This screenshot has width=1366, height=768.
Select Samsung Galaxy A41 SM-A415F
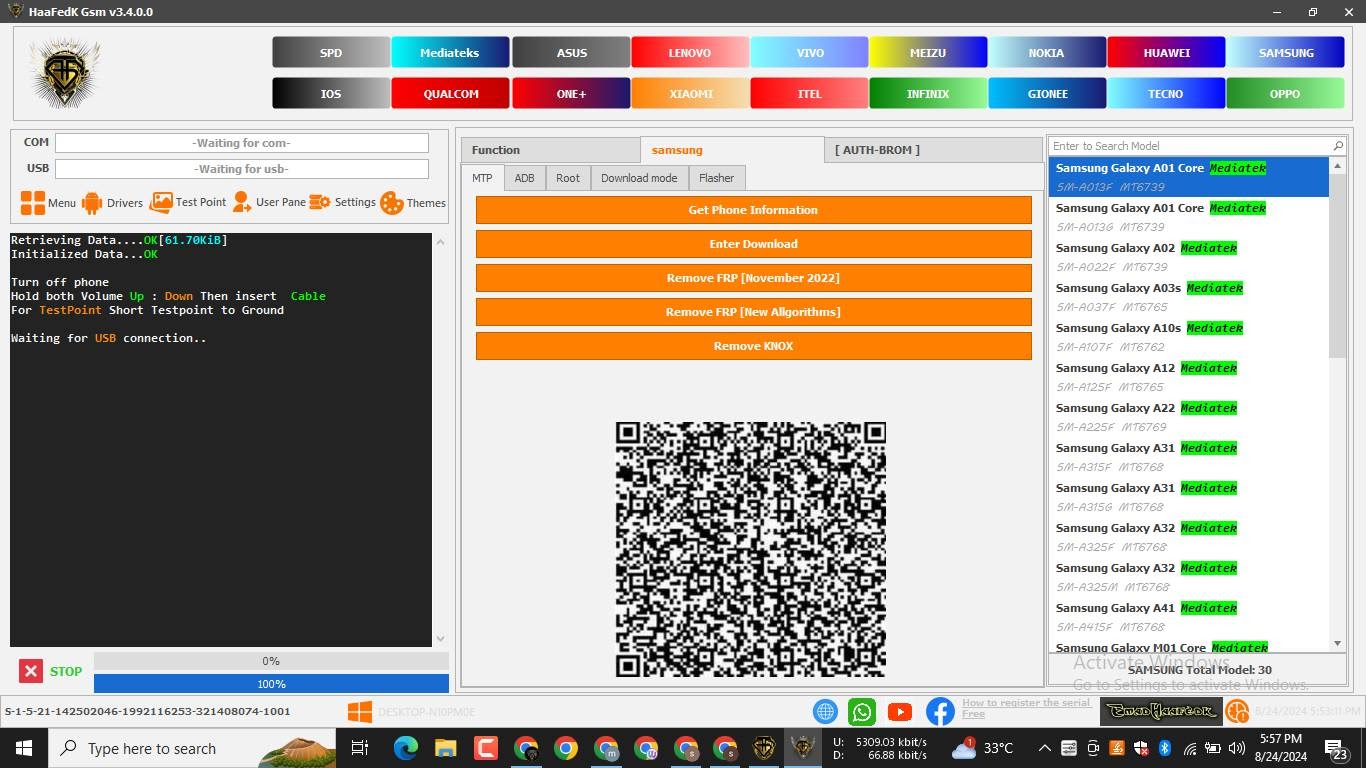pyautogui.click(x=1189, y=617)
